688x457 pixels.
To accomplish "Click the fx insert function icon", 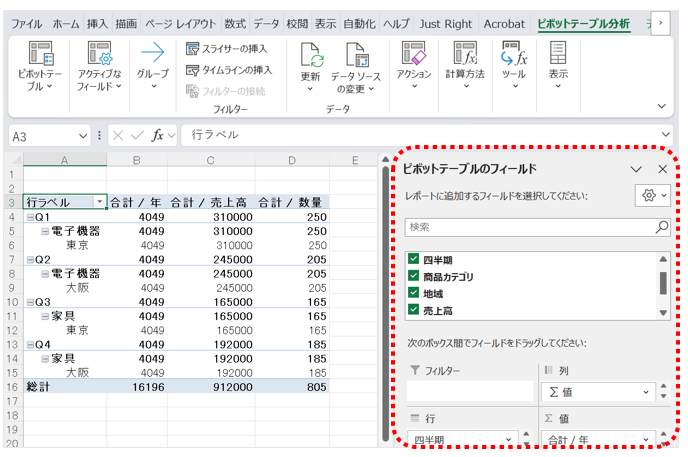I will (x=158, y=136).
